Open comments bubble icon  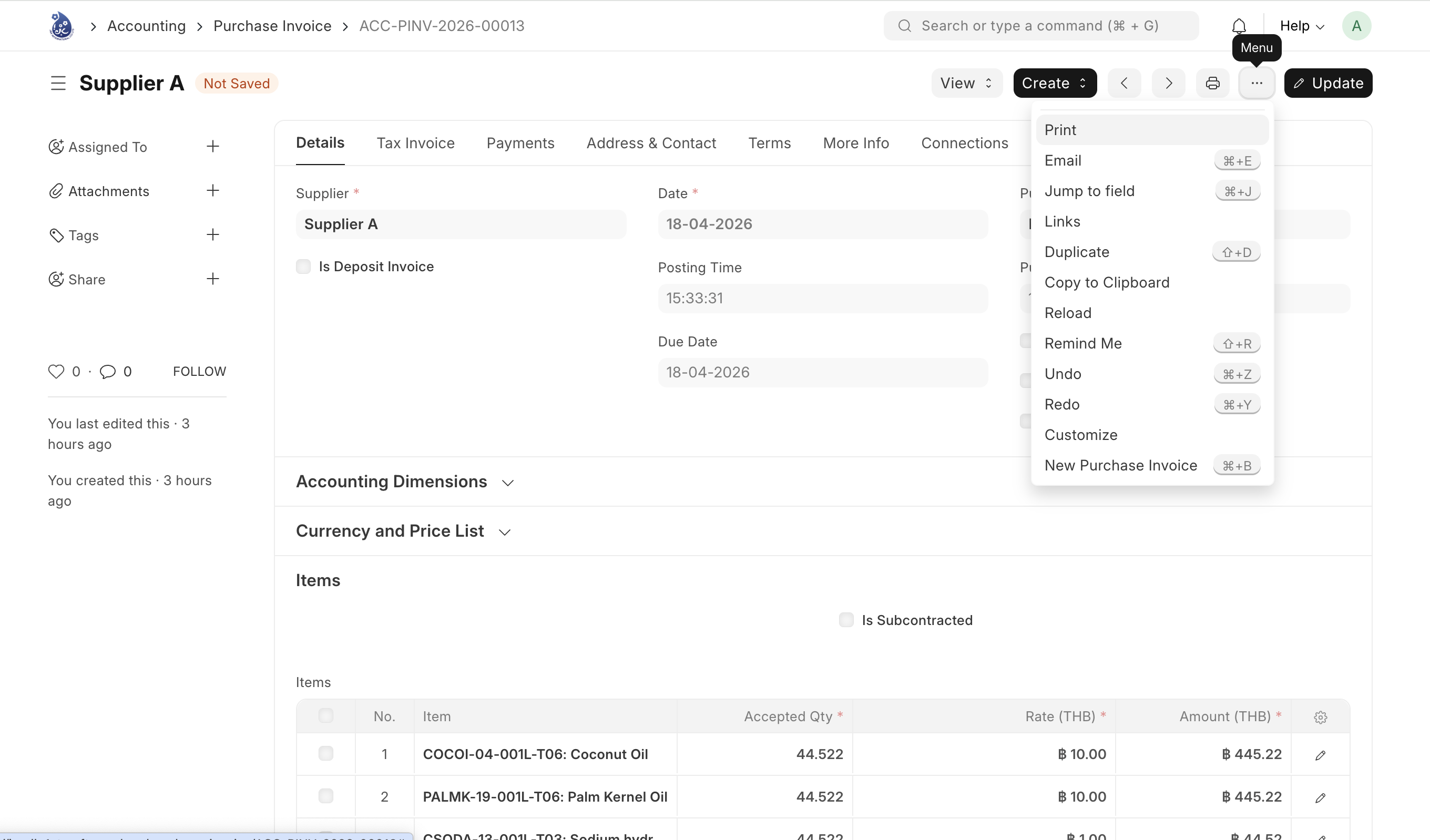(108, 371)
